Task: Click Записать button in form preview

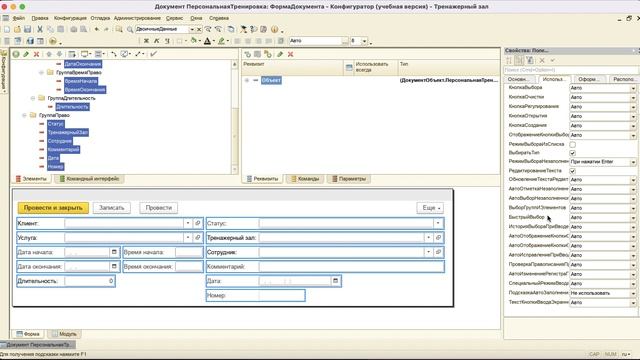Action: tap(111, 208)
